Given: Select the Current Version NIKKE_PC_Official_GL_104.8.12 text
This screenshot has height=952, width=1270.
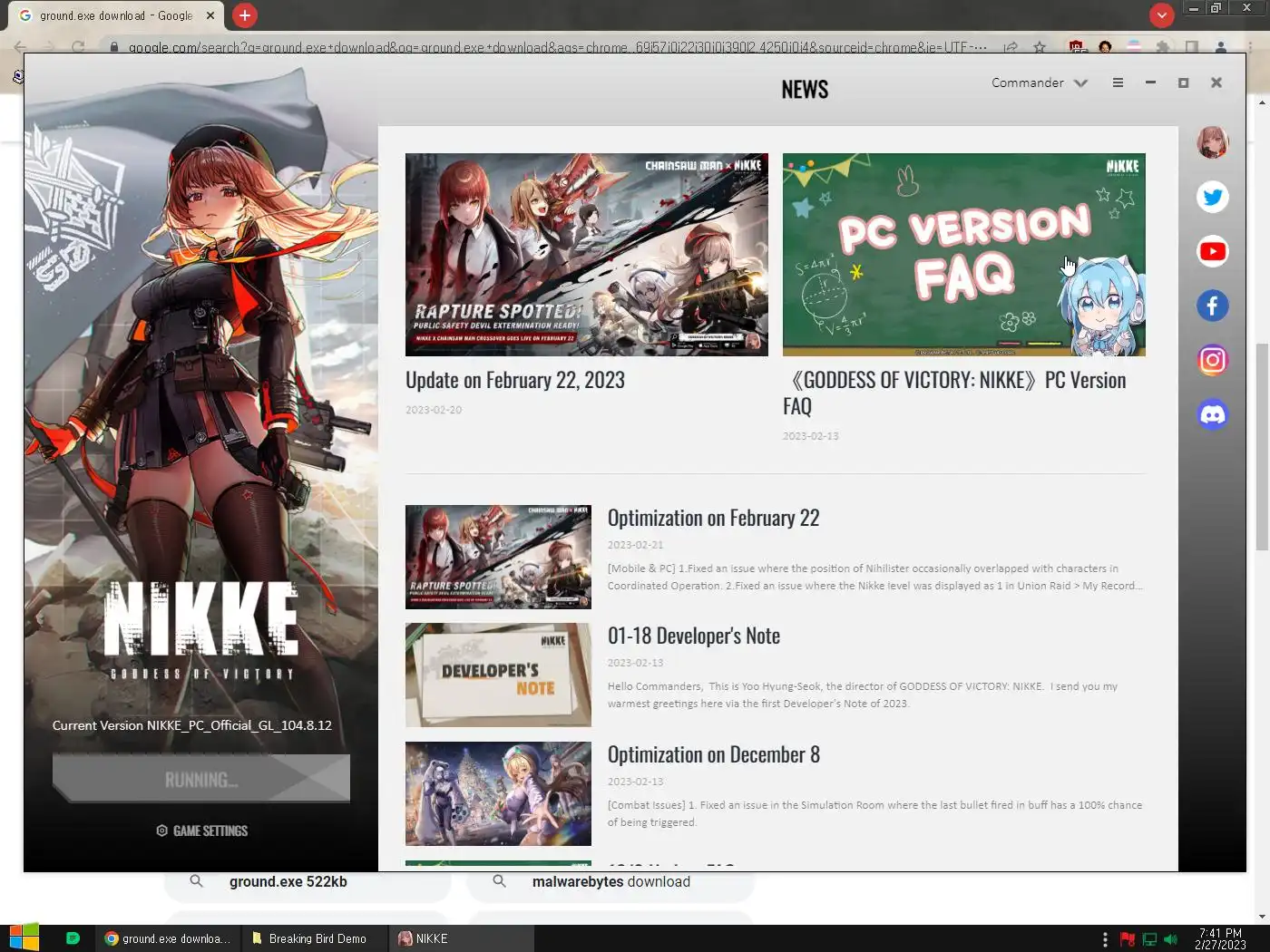Looking at the screenshot, I should click(192, 725).
